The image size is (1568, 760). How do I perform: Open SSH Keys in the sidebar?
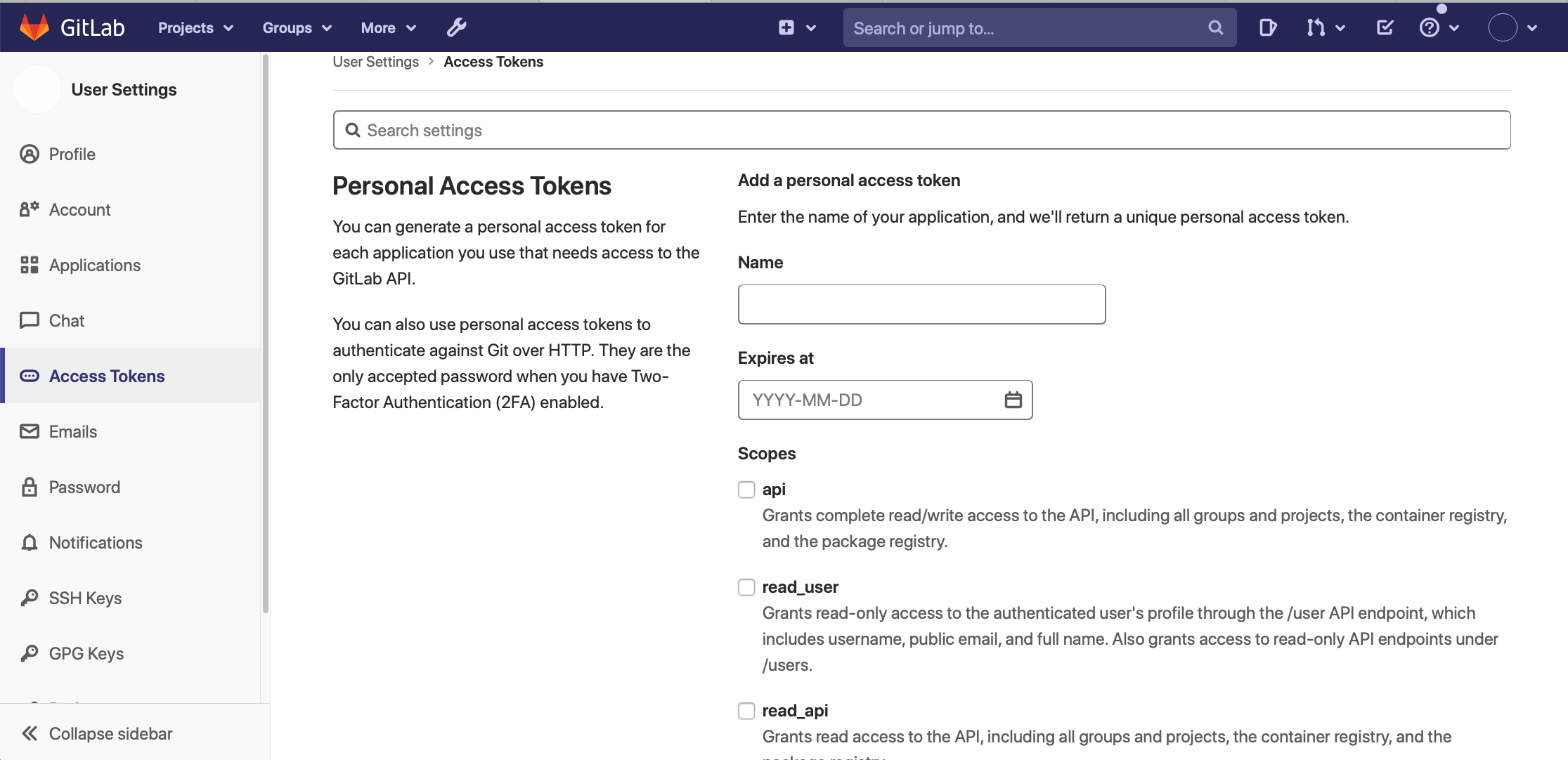[x=85, y=598]
